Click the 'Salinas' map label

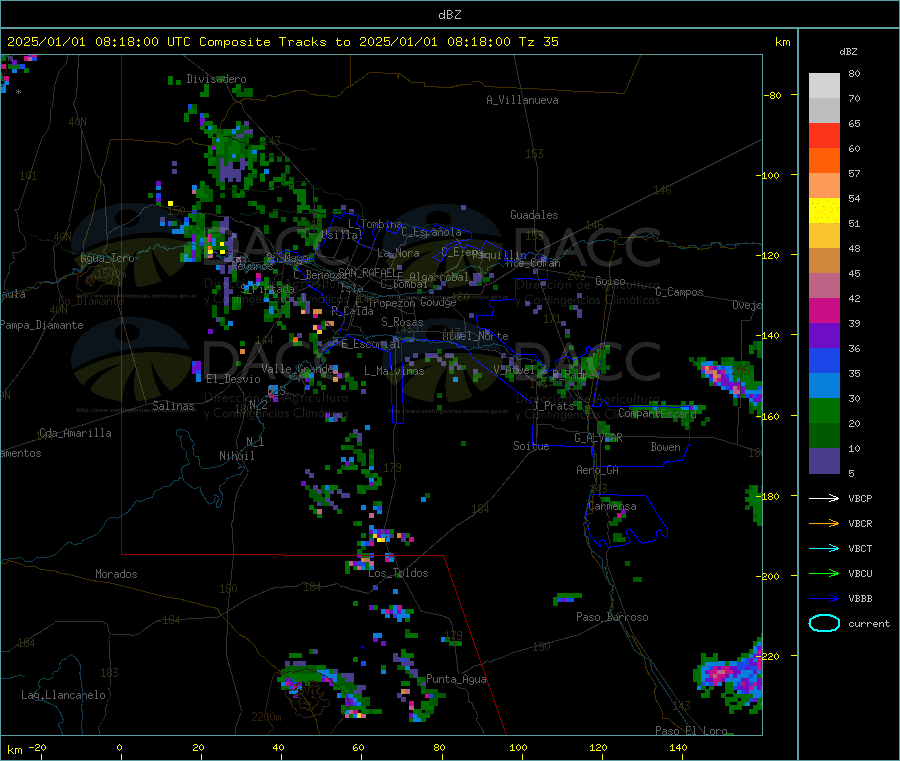[173, 406]
